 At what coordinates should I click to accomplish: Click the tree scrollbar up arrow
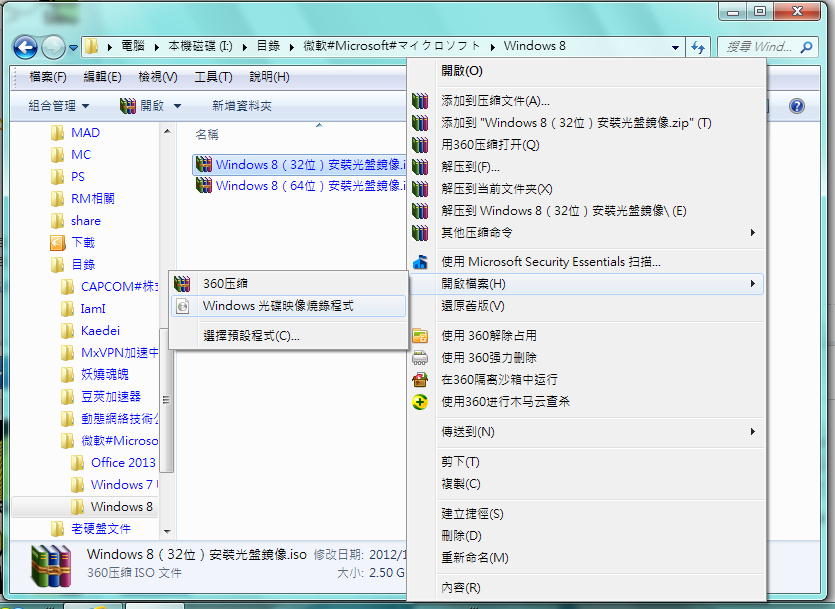pos(167,131)
